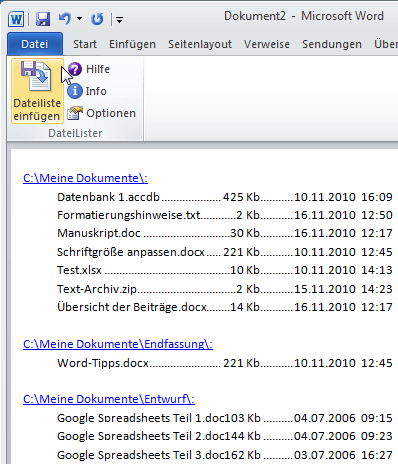398x464 pixels.
Task: Click the Hilfe question mark icon
Action: (x=75, y=69)
